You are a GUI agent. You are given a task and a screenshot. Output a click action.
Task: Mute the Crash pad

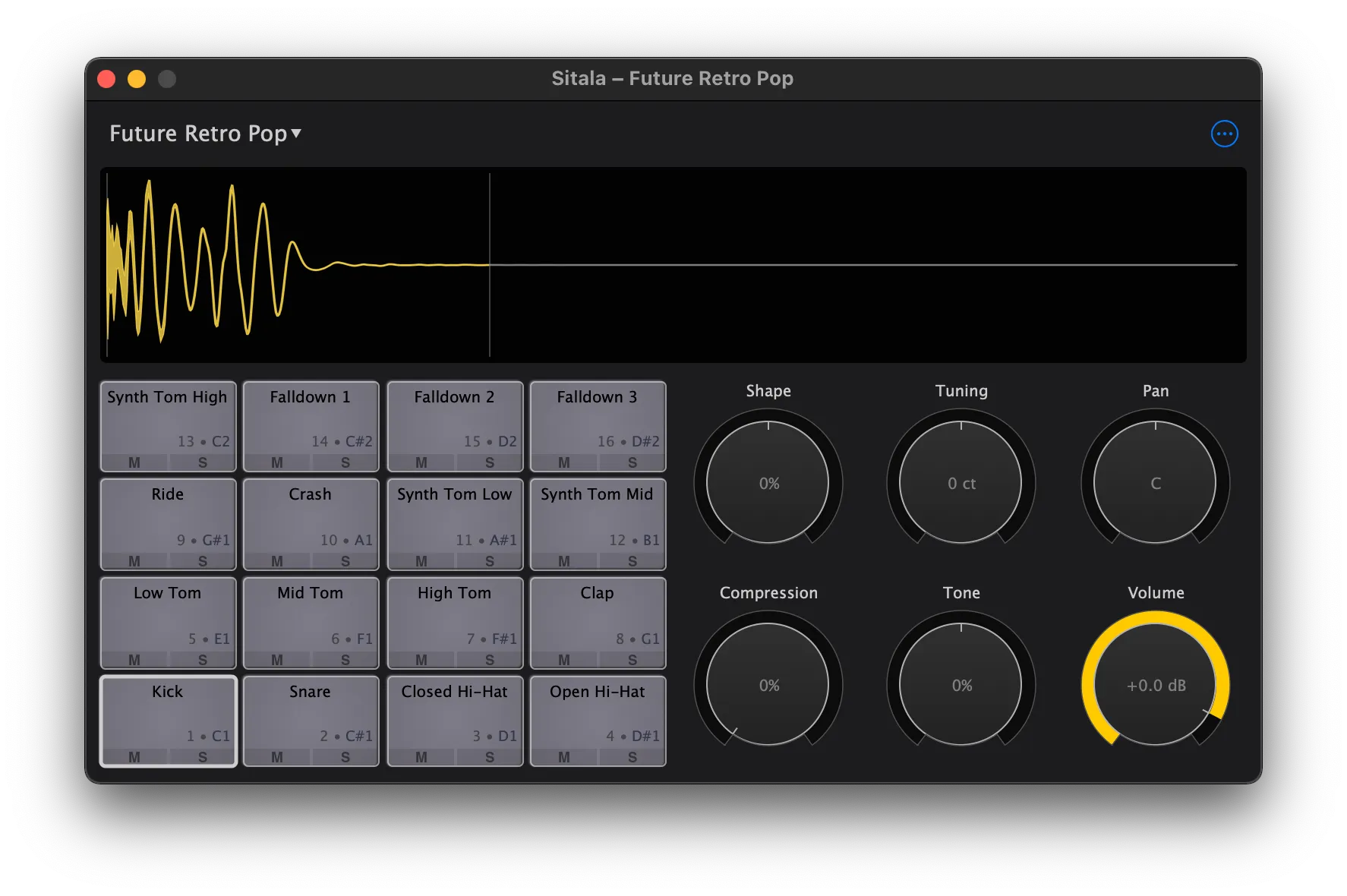click(x=277, y=561)
